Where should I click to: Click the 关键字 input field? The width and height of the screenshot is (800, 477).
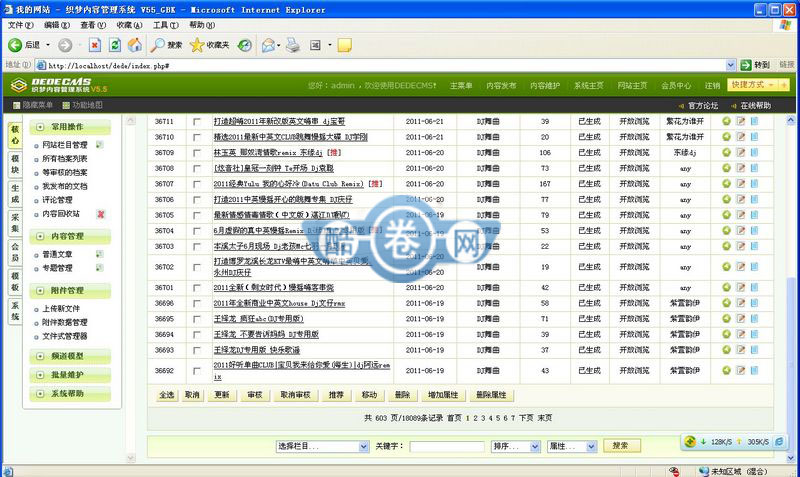coord(447,446)
